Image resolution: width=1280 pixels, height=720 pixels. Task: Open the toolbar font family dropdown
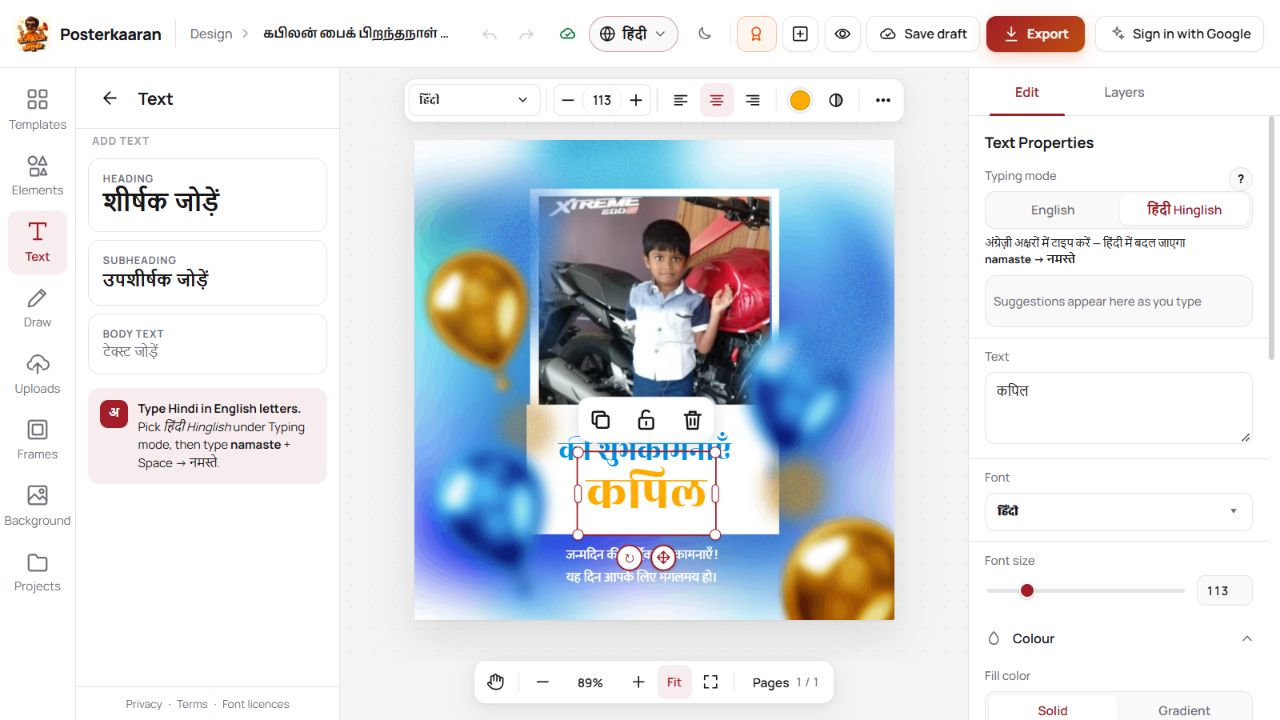tap(474, 100)
